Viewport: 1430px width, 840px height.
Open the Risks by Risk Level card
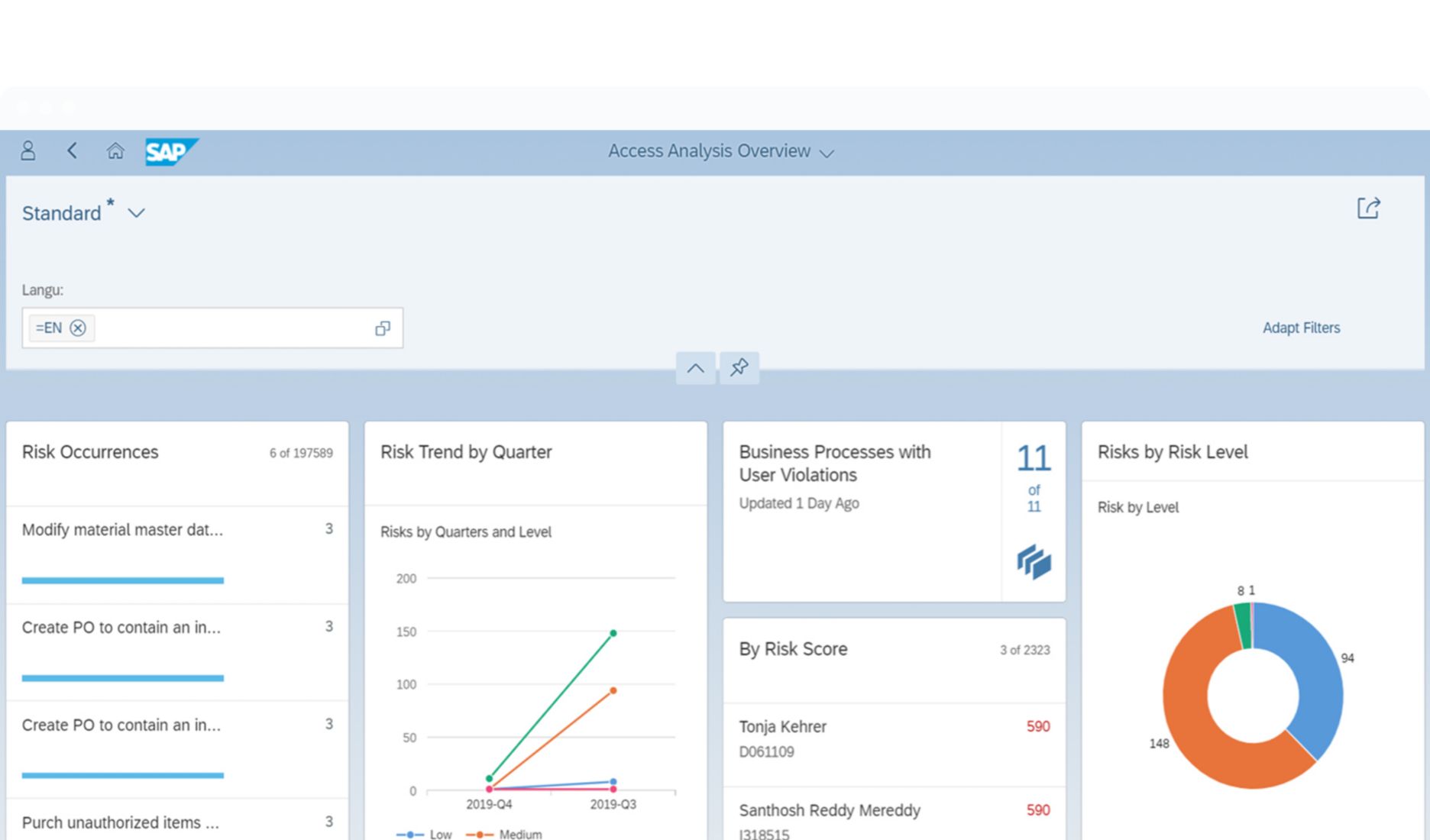(x=1173, y=452)
